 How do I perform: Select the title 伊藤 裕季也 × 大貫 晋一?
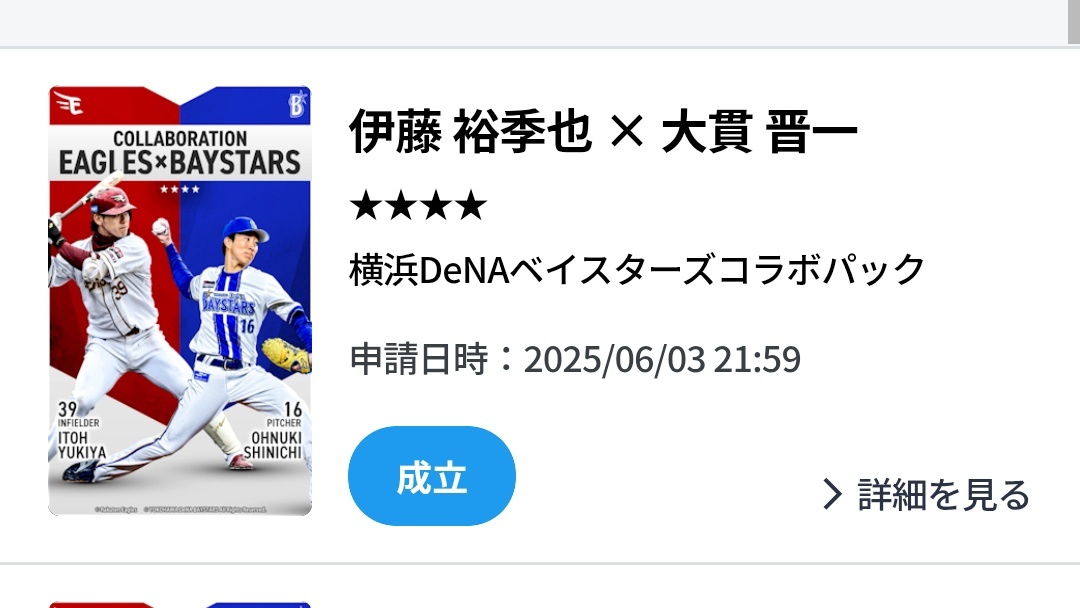tap(603, 131)
